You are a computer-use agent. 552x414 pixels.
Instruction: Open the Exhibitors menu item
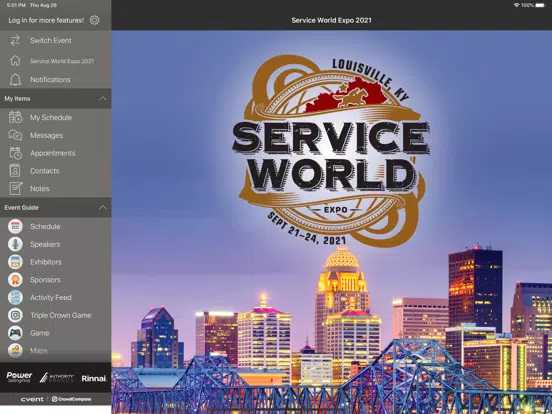tap(56, 262)
